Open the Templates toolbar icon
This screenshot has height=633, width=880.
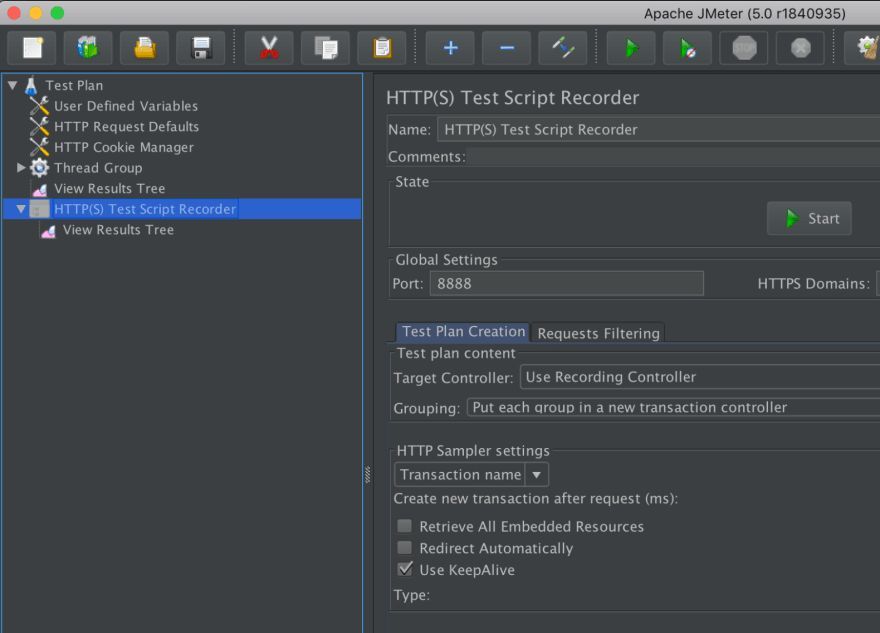coord(88,48)
